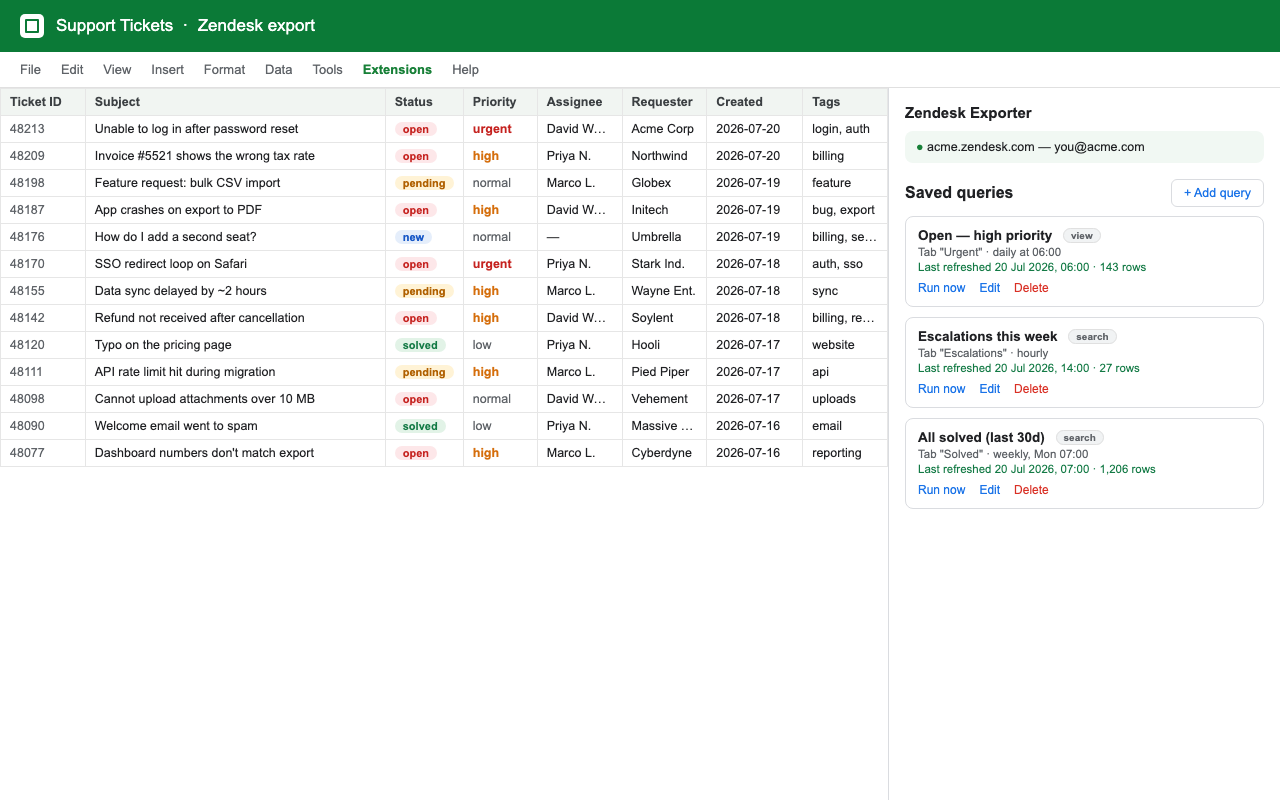
Task: Select cell "How do I add a second seat?"
Action: [x=236, y=237]
